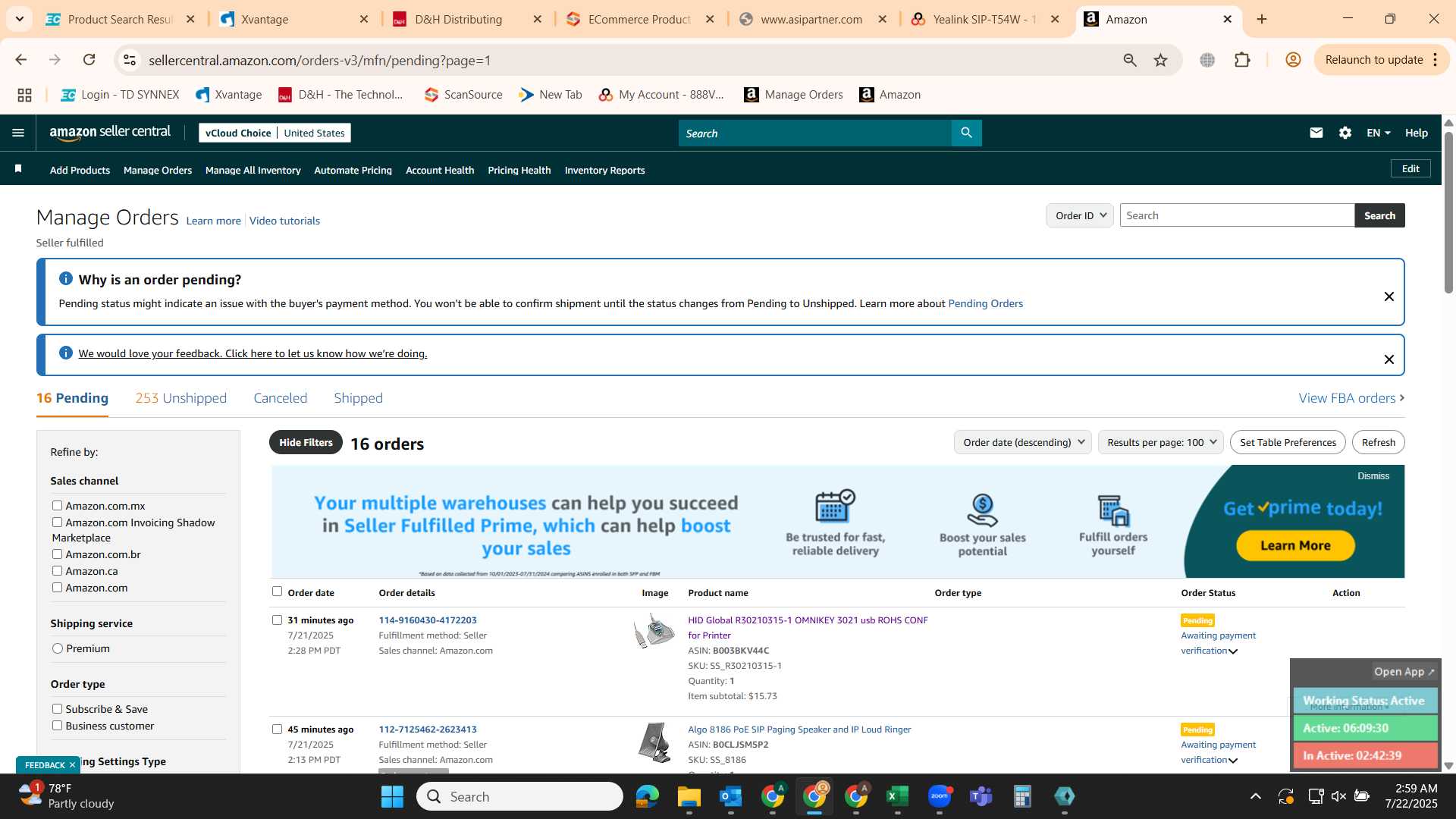
Task: Click the Seller Central search magnifier button
Action: click(966, 133)
